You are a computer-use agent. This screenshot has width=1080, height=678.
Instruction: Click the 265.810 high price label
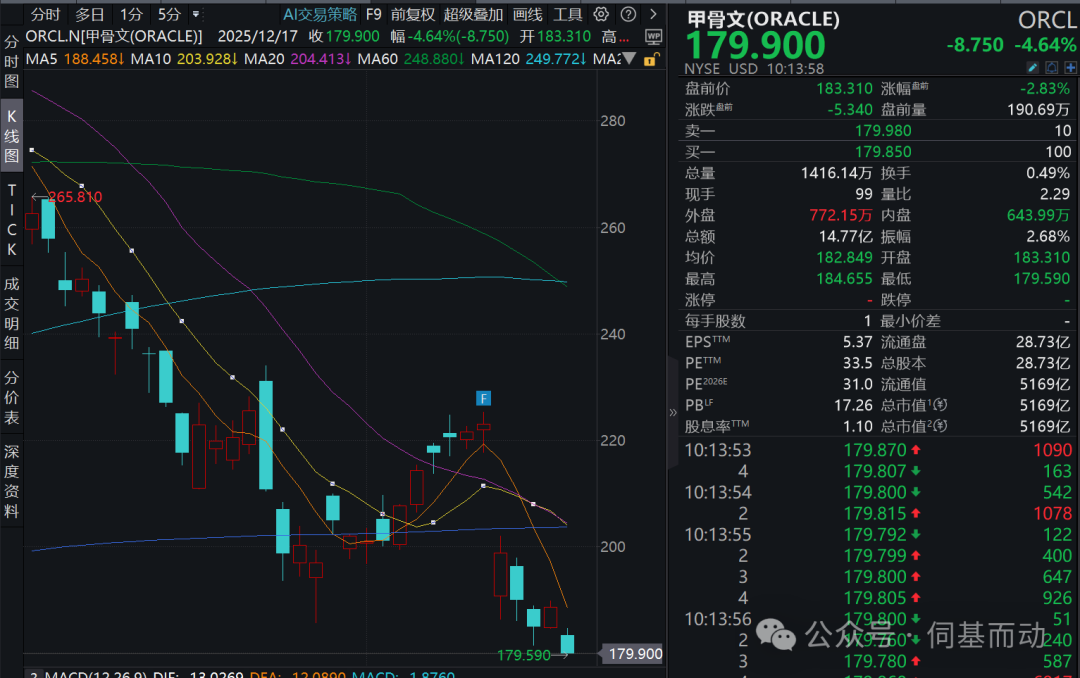point(75,197)
